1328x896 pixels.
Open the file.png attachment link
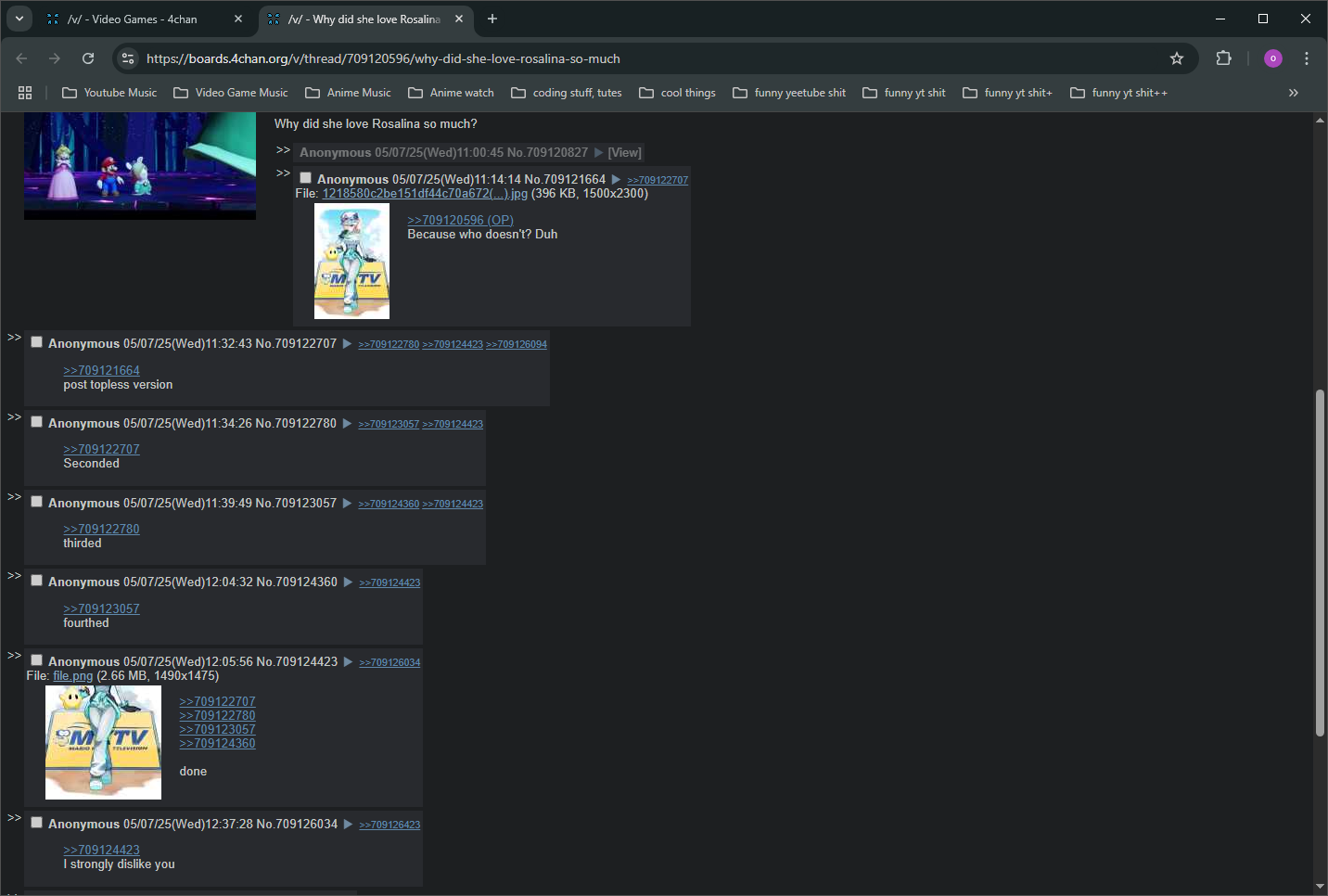point(73,676)
